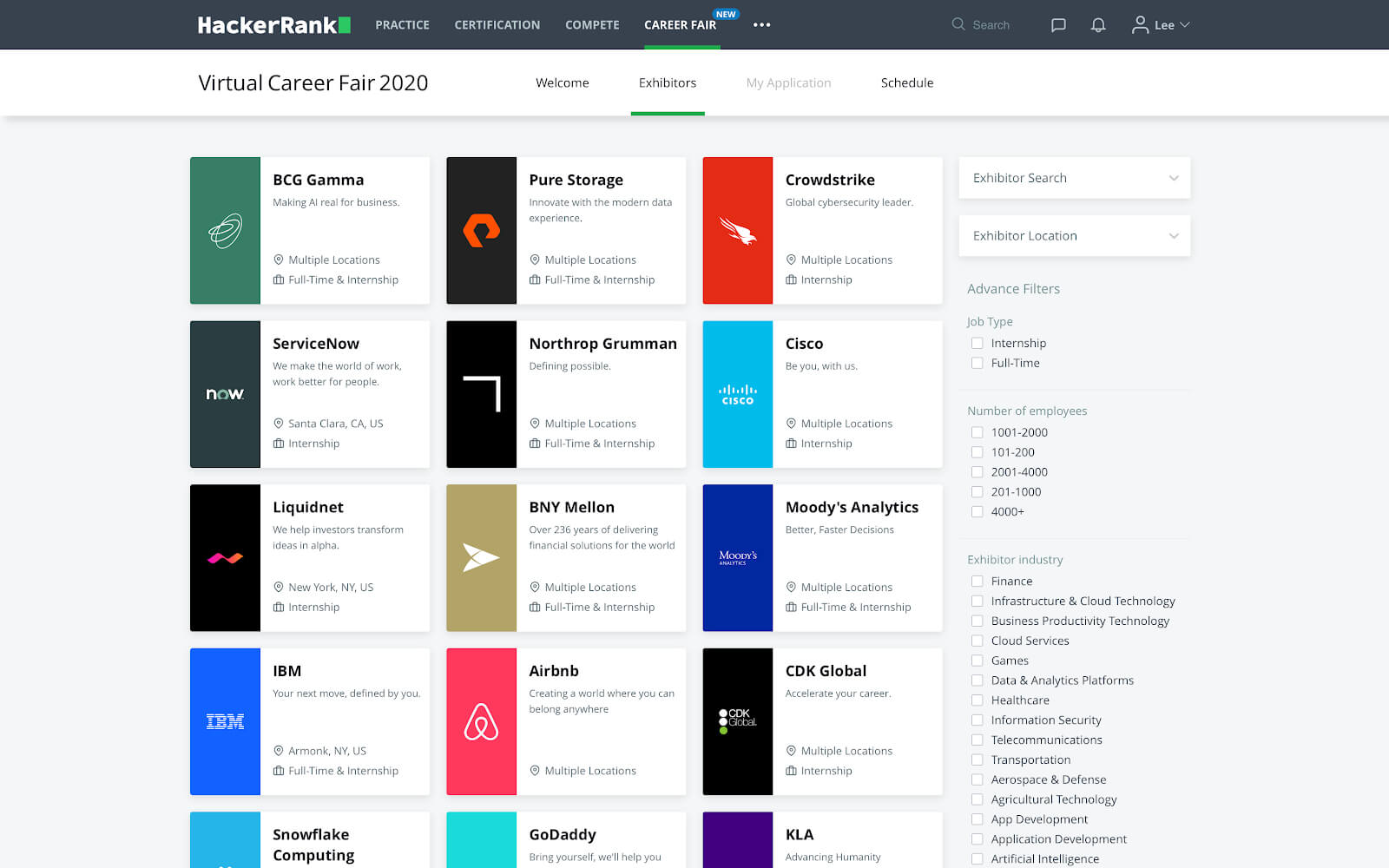
Task: Tick the 1001-2000 employees checkbox
Action: pos(978,432)
